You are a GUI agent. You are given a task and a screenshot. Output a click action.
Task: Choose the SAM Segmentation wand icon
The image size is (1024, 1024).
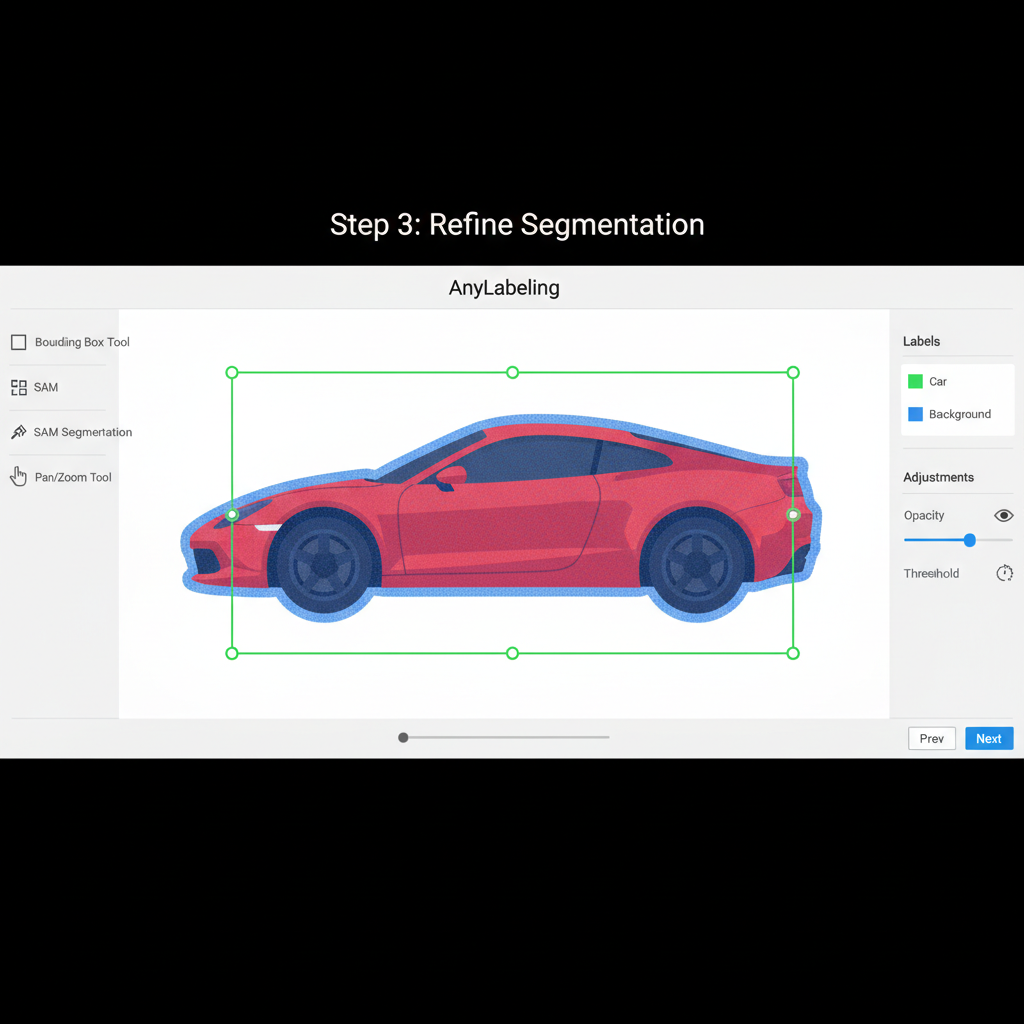19,432
